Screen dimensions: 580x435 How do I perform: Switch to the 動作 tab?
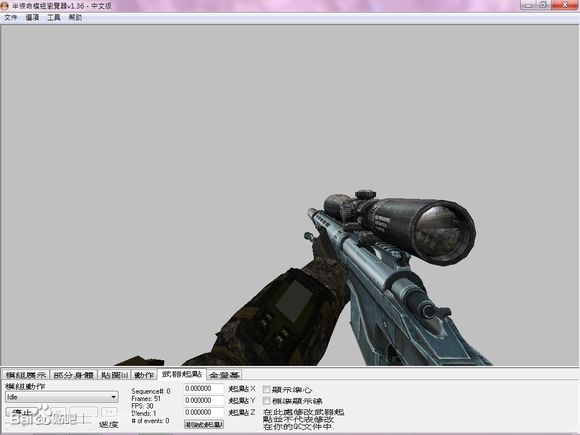(x=144, y=375)
